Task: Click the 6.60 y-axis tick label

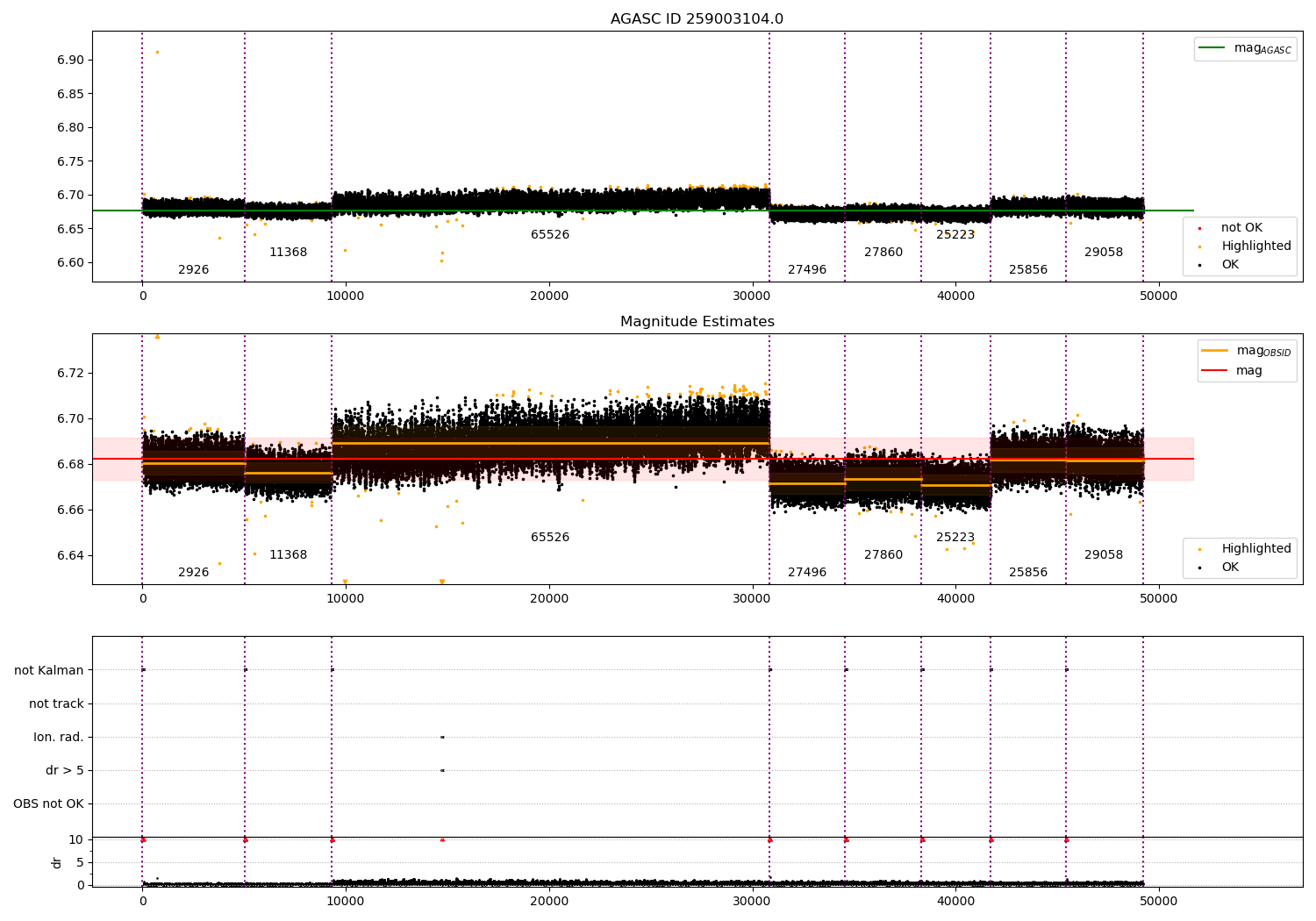Action: (71, 263)
